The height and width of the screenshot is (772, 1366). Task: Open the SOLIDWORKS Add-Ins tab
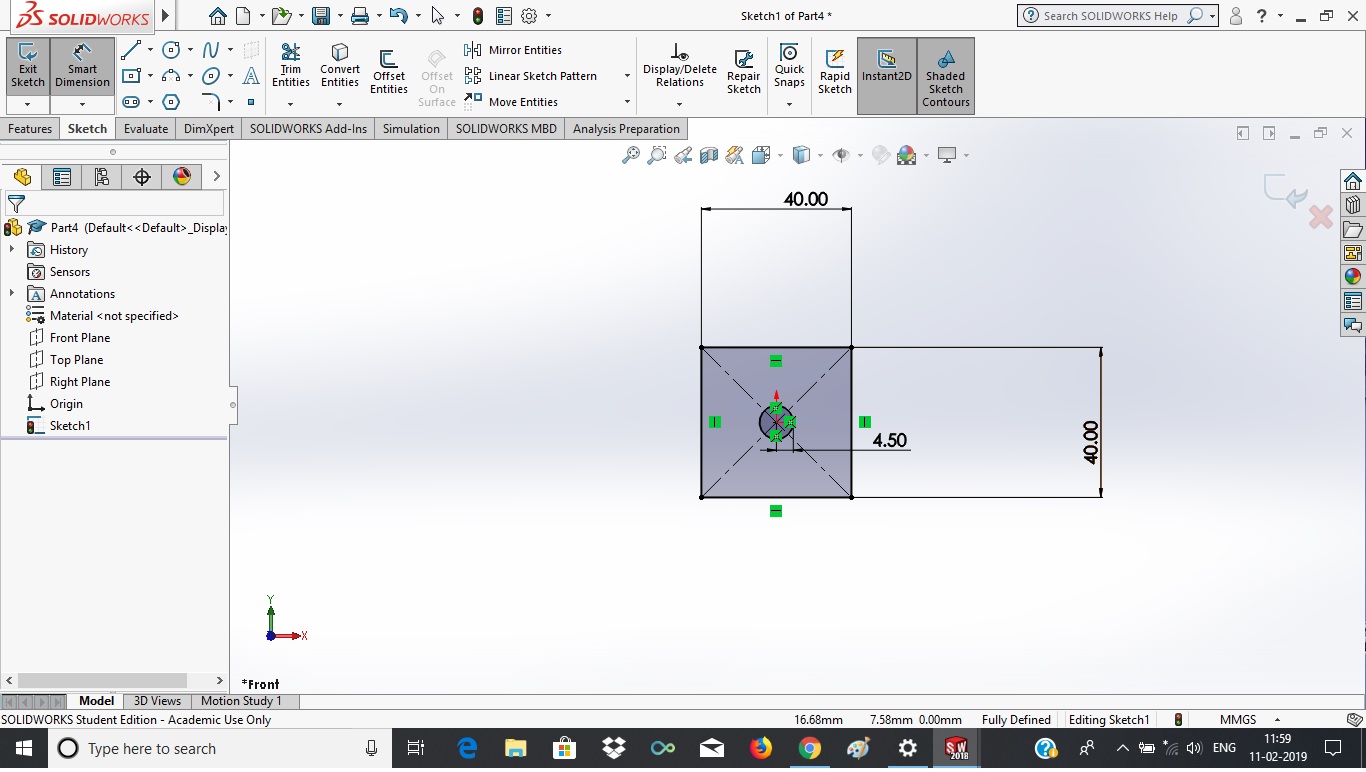point(308,129)
